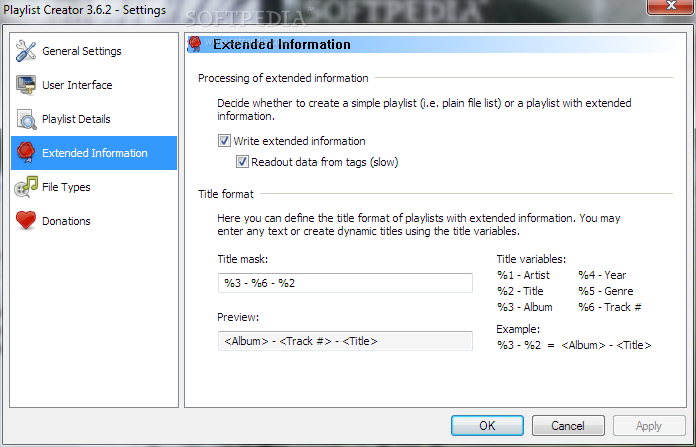
Task: Open the Donations page
Action: [x=94, y=221]
